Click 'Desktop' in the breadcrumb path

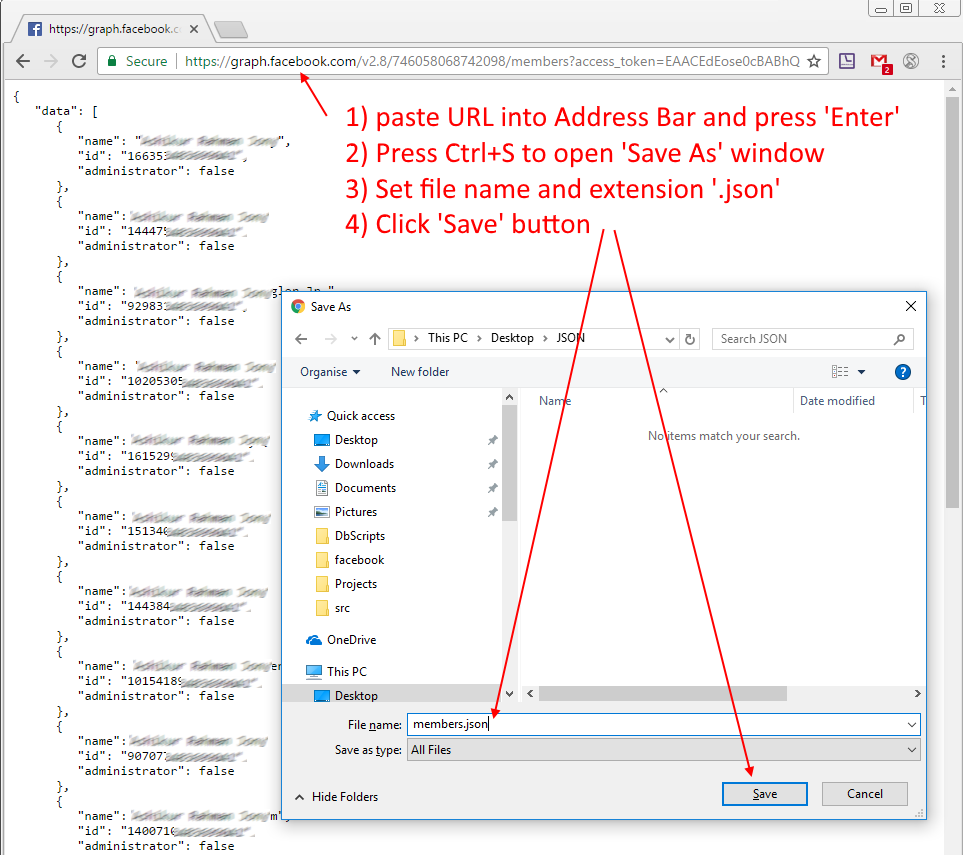tap(512, 338)
